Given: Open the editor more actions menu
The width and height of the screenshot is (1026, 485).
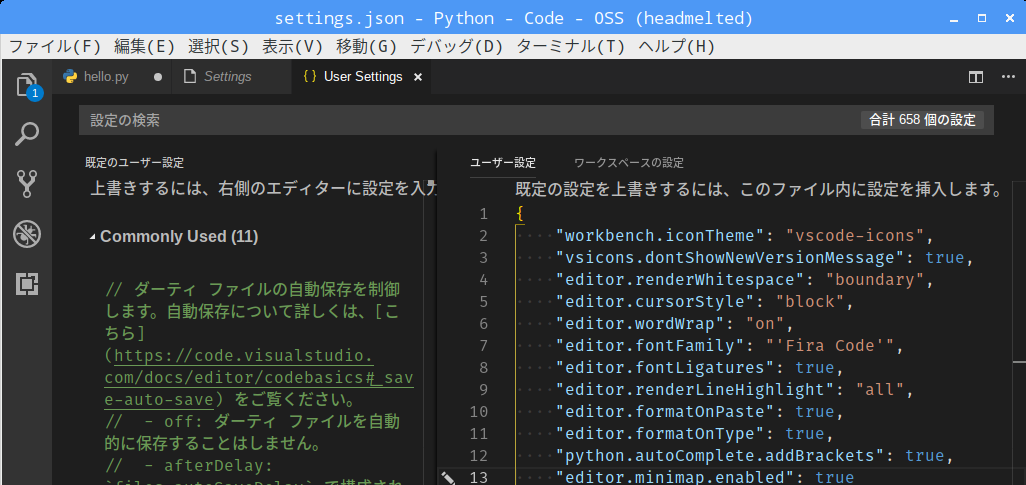Looking at the screenshot, I should click(1006, 77).
